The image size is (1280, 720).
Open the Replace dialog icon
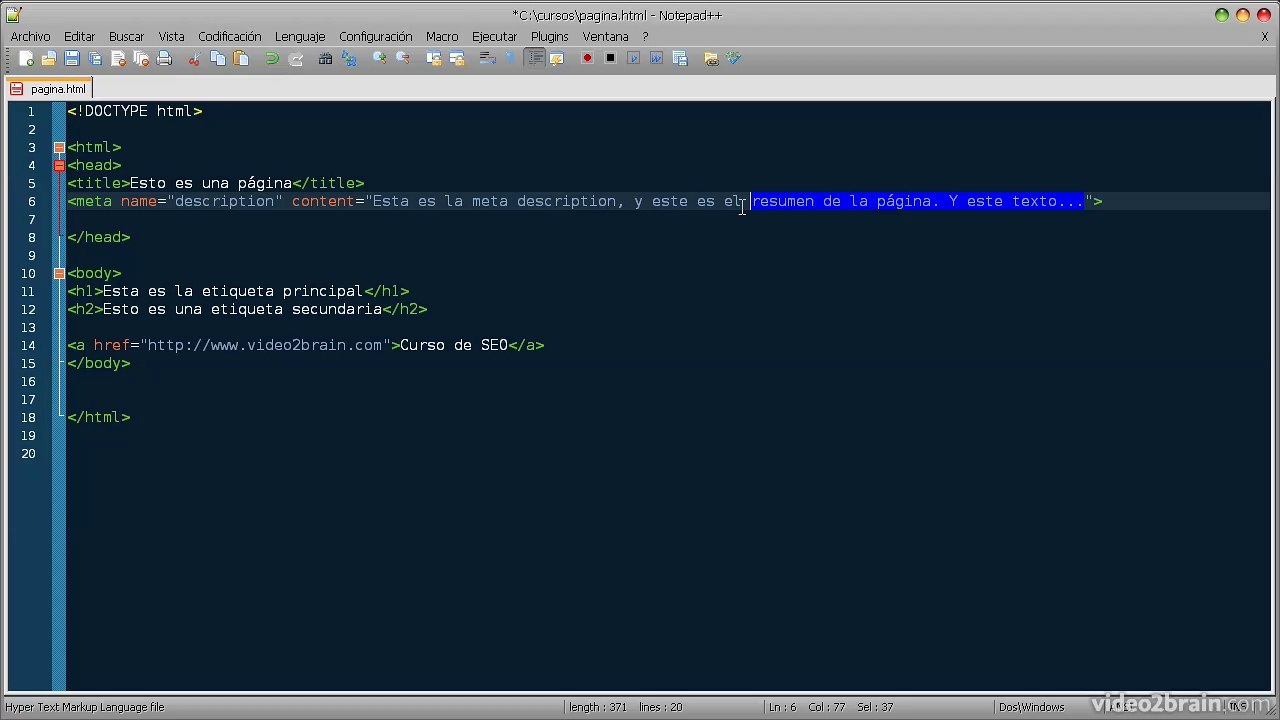(349, 59)
